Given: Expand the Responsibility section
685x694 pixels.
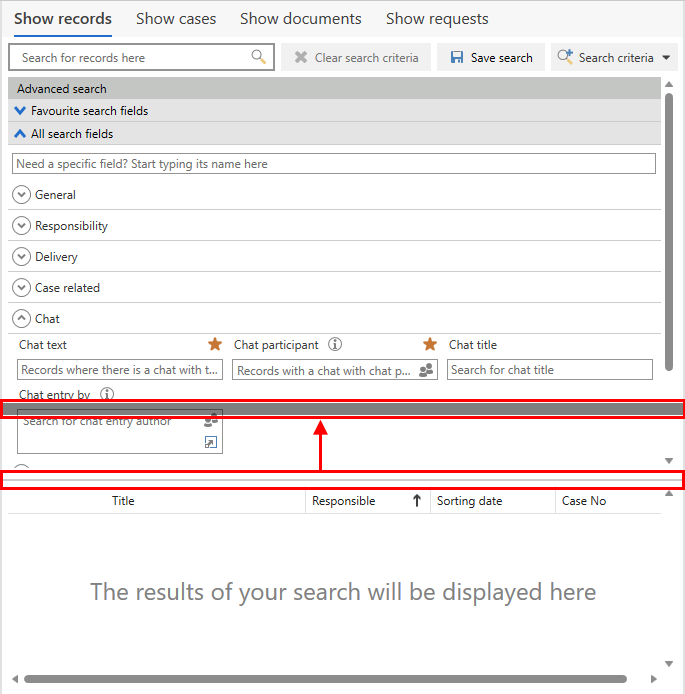Looking at the screenshot, I should pyautogui.click(x=21, y=226).
